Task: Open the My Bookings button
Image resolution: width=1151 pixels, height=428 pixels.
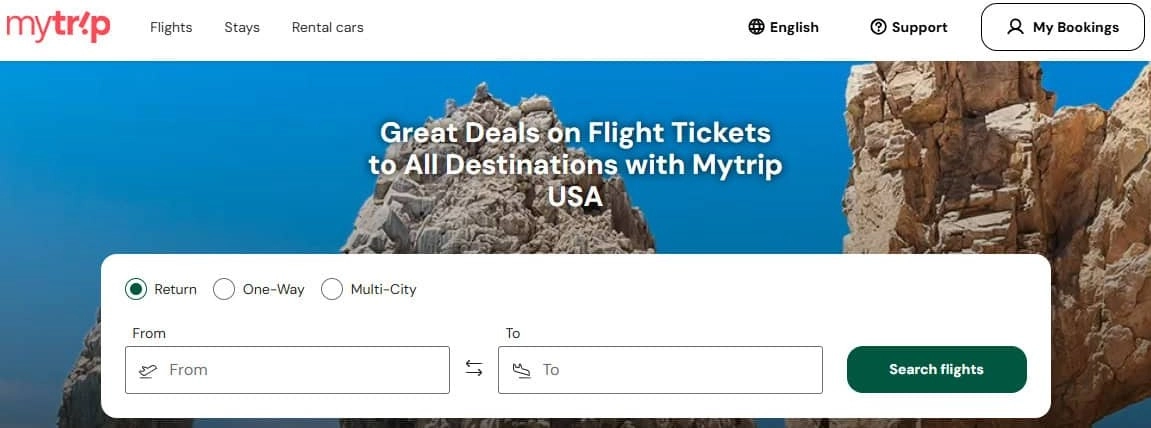Action: (1062, 27)
